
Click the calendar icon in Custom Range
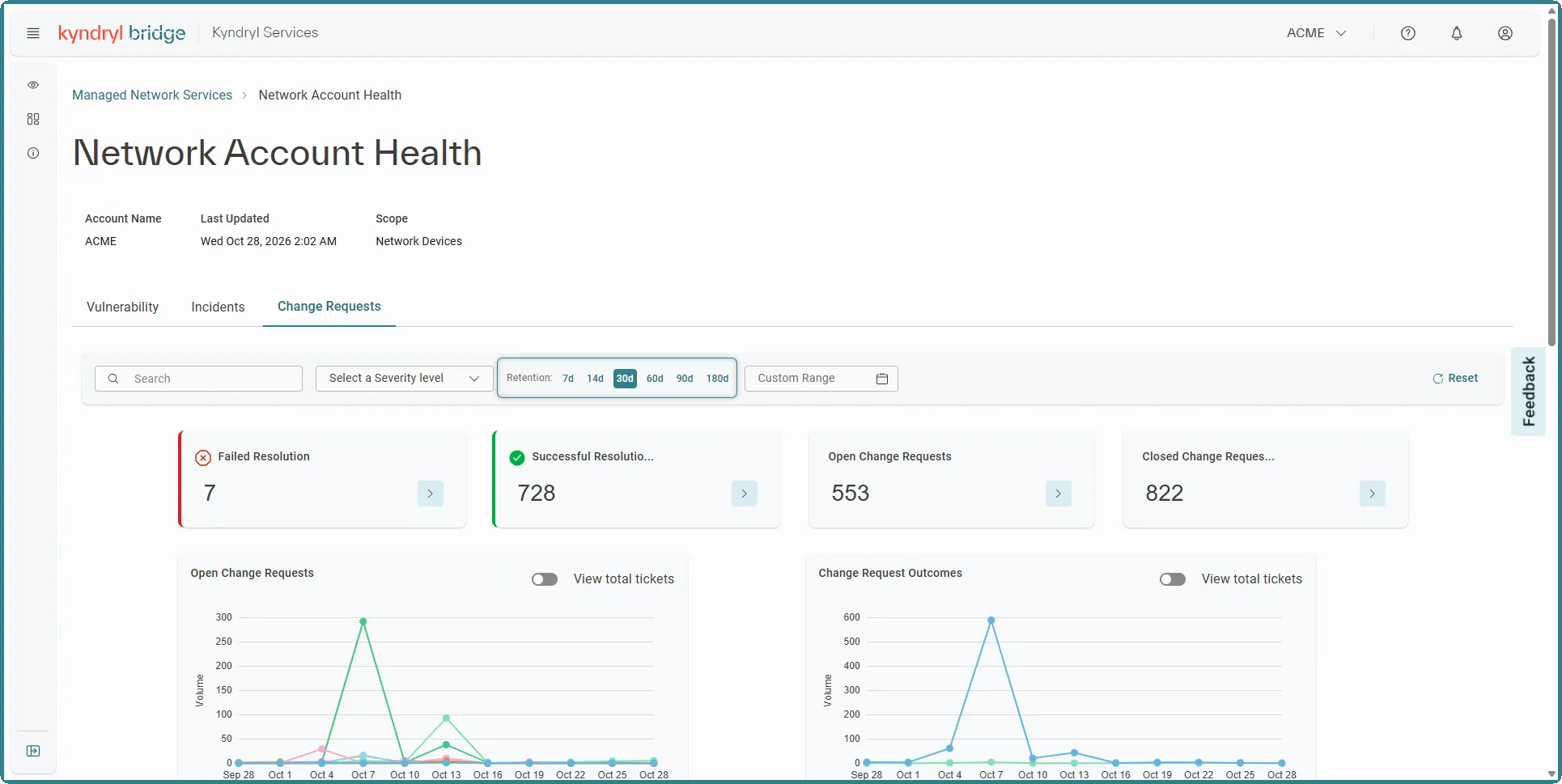[x=882, y=379]
